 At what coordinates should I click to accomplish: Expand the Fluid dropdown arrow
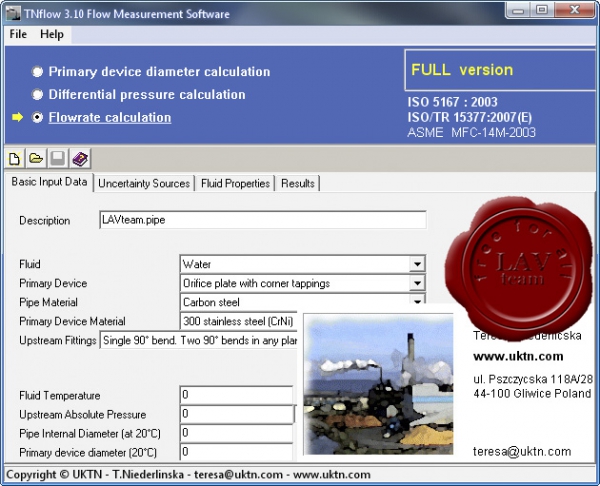pyautogui.click(x=417, y=264)
